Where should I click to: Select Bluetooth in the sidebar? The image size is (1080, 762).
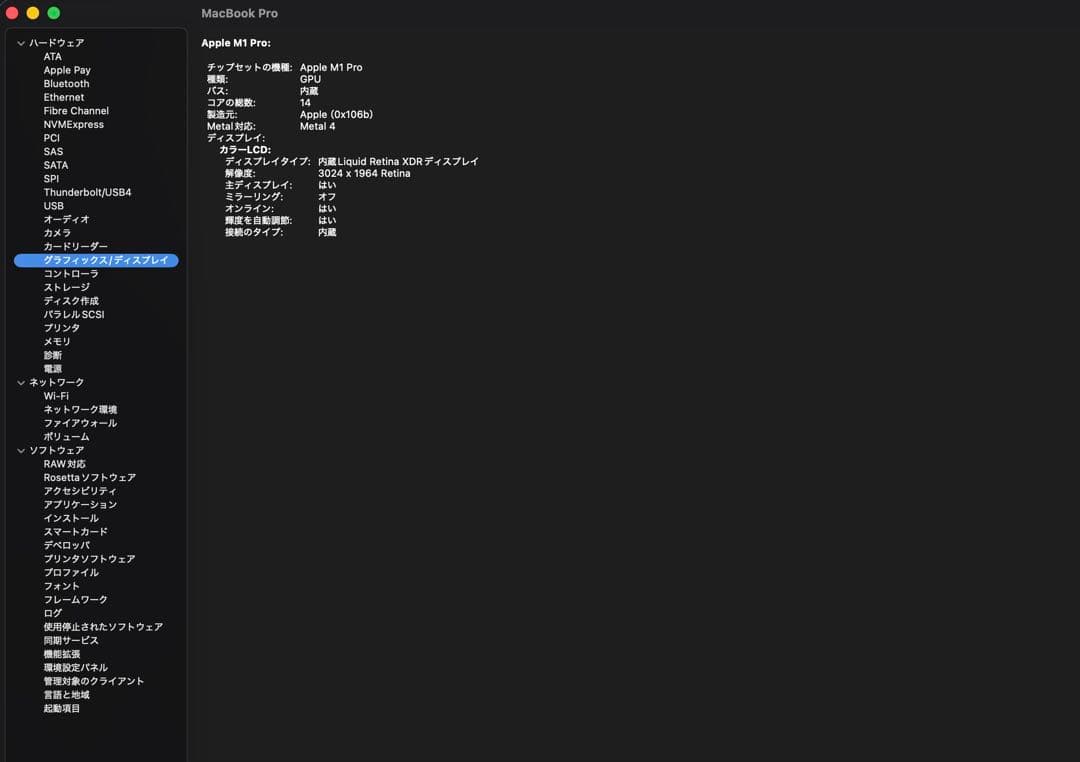click(66, 84)
